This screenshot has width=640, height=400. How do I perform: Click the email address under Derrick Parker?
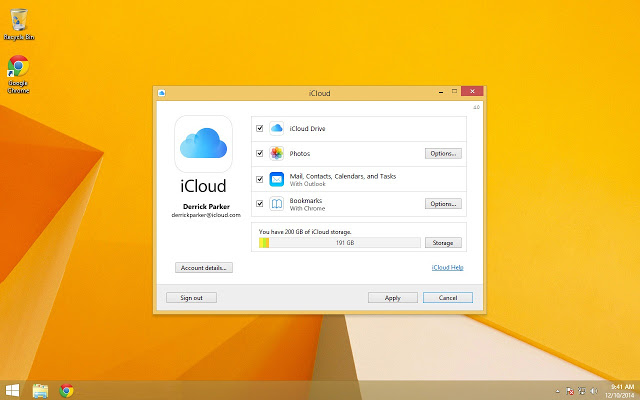coord(206,215)
